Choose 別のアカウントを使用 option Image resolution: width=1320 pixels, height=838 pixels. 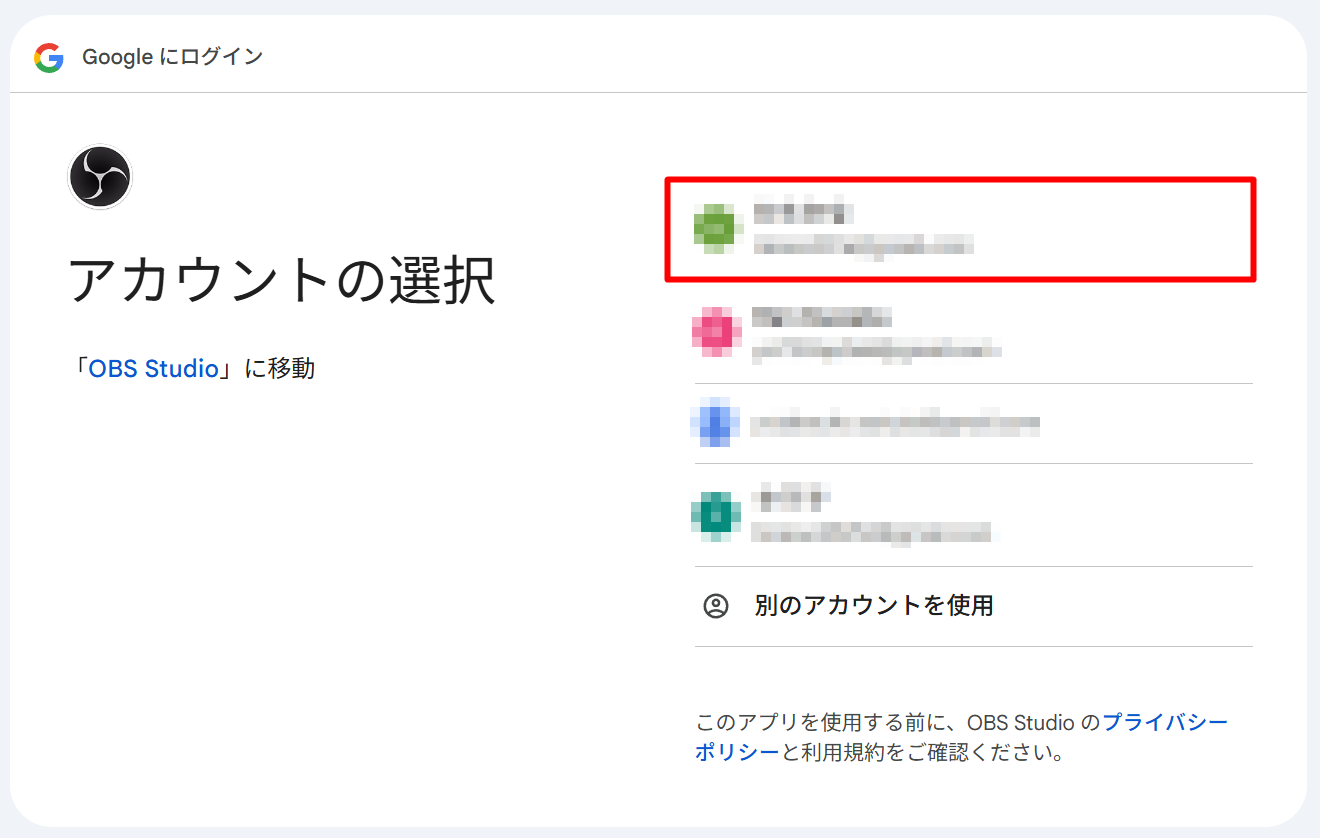pyautogui.click(x=873, y=606)
